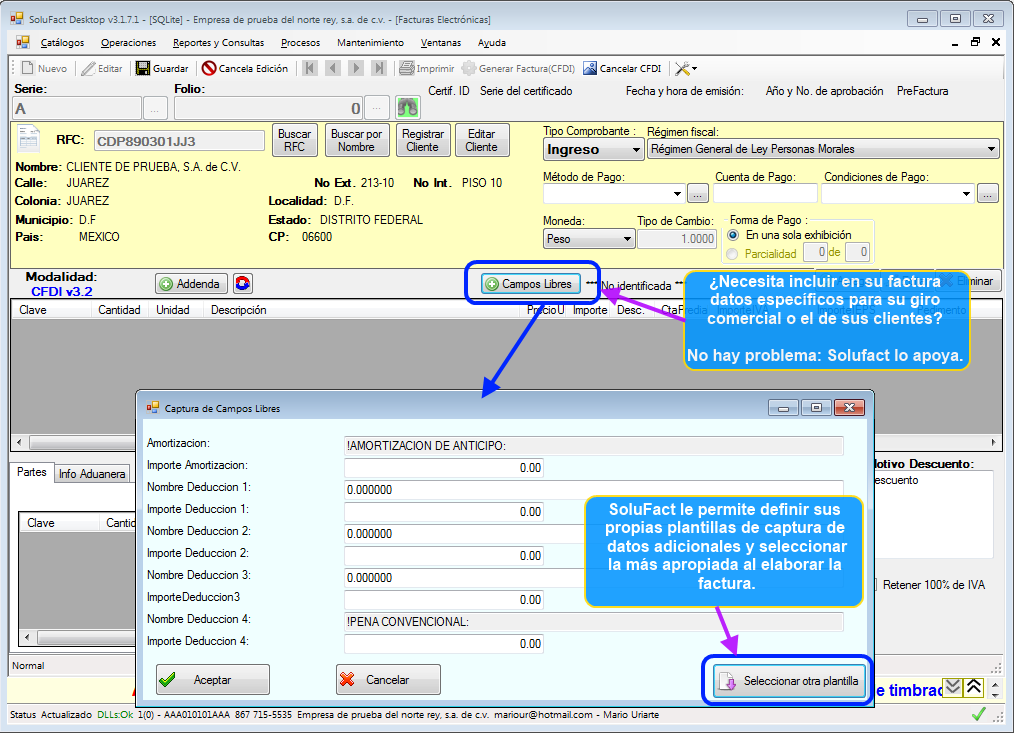
Task: Select En una sola exhibición radio
Action: click(733, 235)
